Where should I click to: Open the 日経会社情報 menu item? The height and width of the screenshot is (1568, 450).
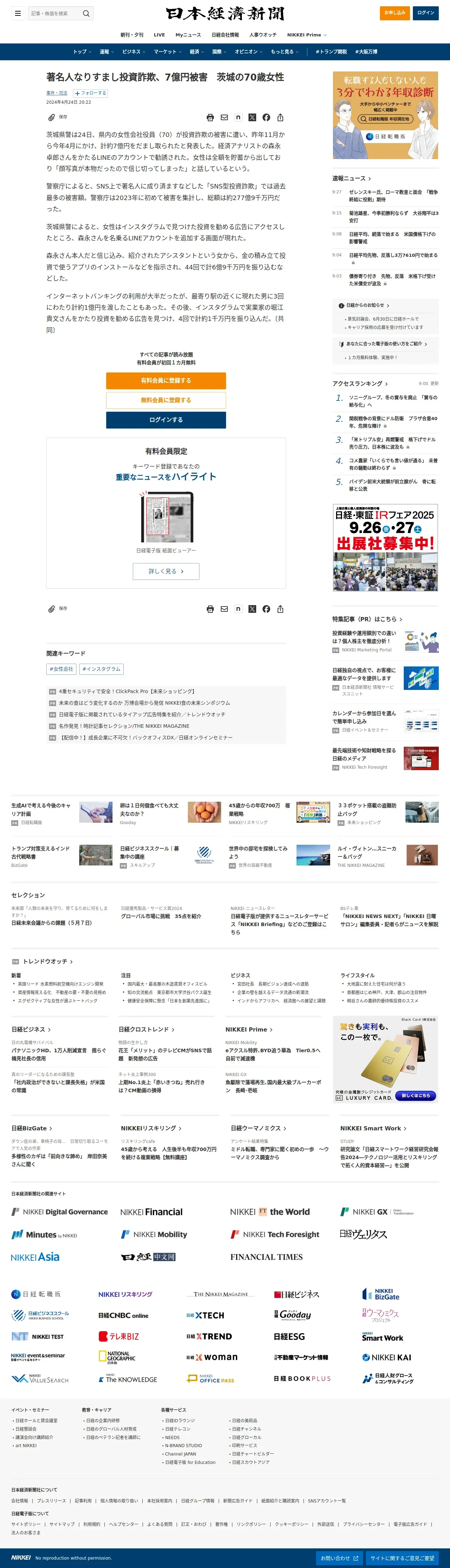point(225,35)
